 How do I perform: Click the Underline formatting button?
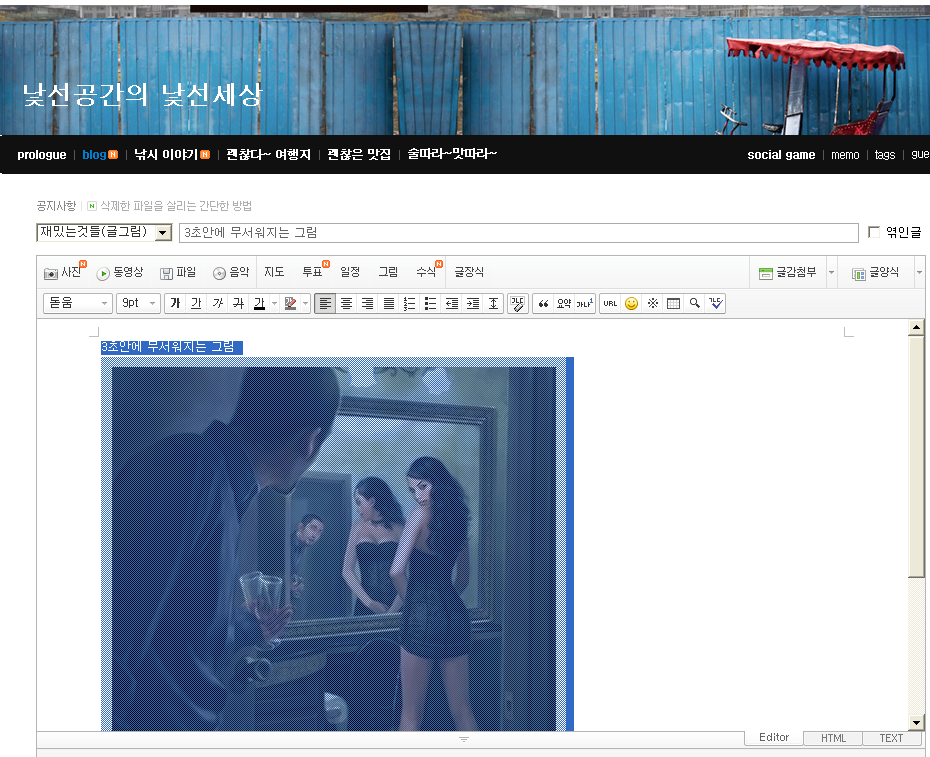(x=196, y=303)
